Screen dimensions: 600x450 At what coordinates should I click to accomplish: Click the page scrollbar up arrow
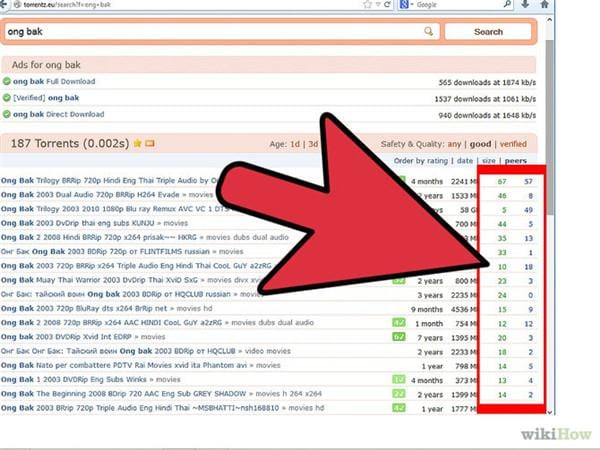tap(549, 20)
